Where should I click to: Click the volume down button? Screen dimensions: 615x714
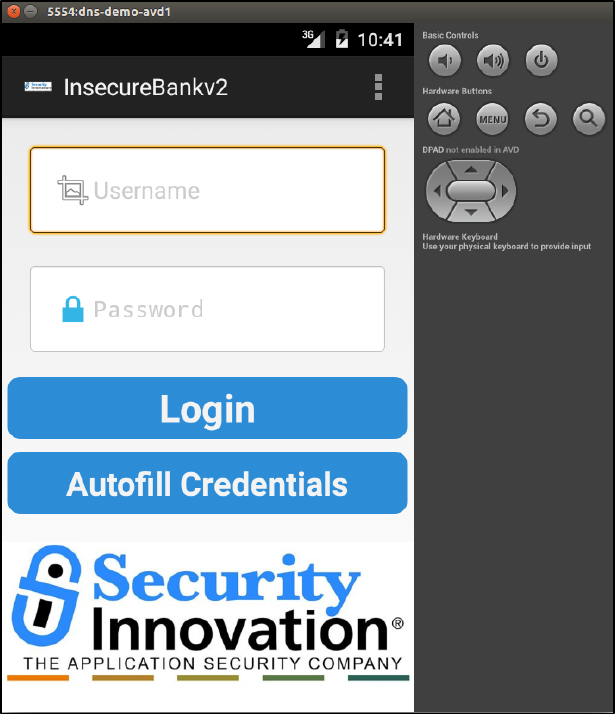[445, 60]
